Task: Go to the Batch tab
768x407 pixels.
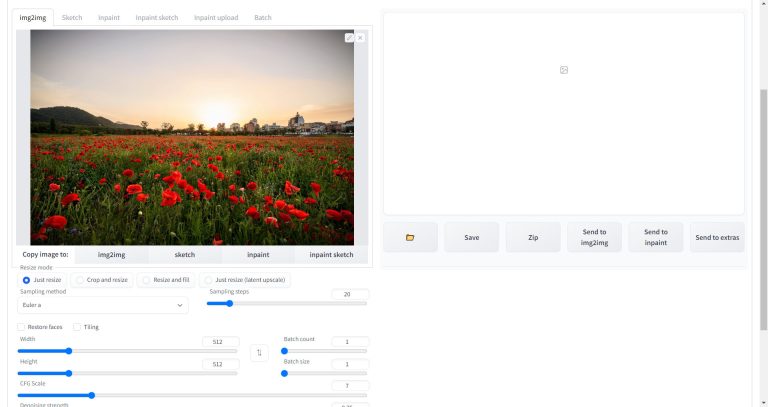Action: (x=262, y=18)
